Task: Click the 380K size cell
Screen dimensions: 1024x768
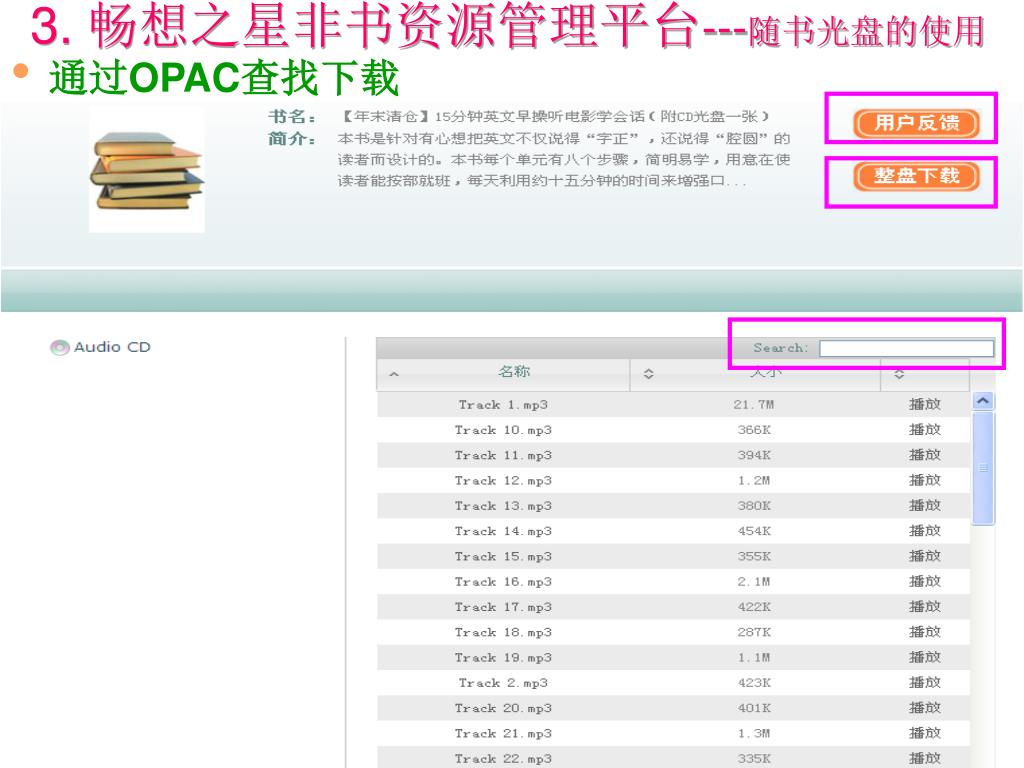Action: pyautogui.click(x=754, y=506)
